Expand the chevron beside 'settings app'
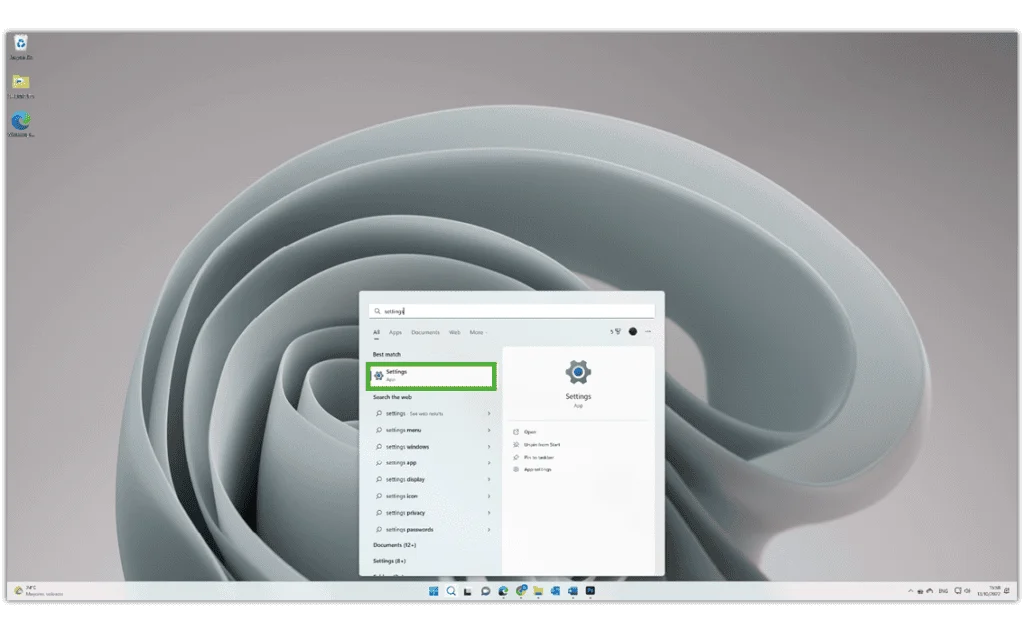 point(488,463)
